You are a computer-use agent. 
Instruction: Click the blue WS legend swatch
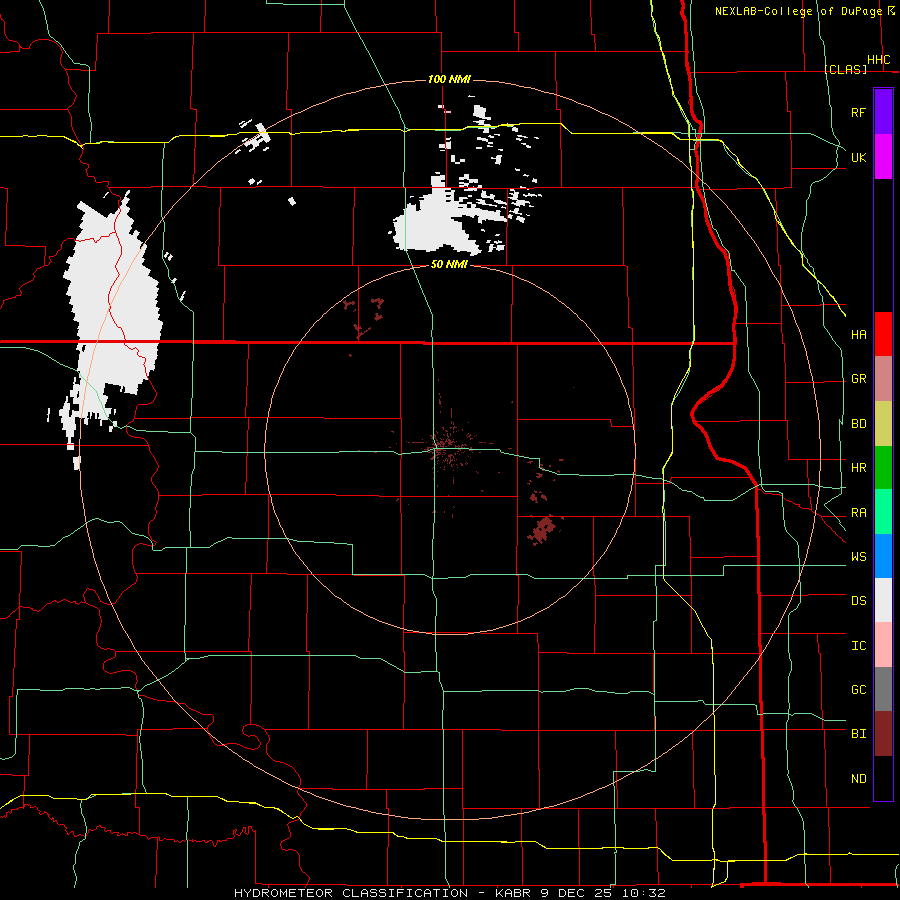(x=883, y=556)
